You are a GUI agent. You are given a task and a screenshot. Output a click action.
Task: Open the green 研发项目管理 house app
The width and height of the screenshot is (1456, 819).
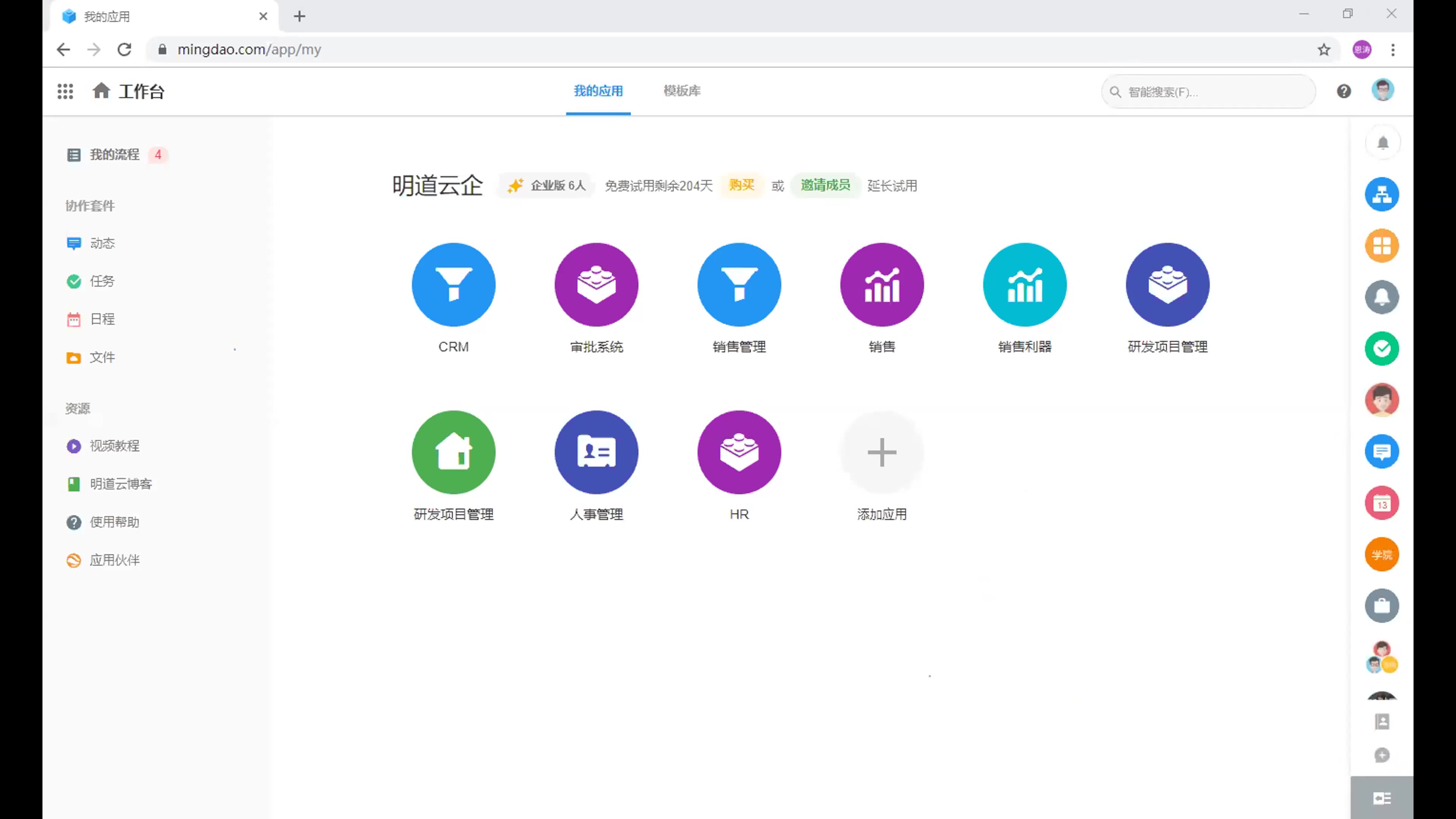click(x=453, y=452)
